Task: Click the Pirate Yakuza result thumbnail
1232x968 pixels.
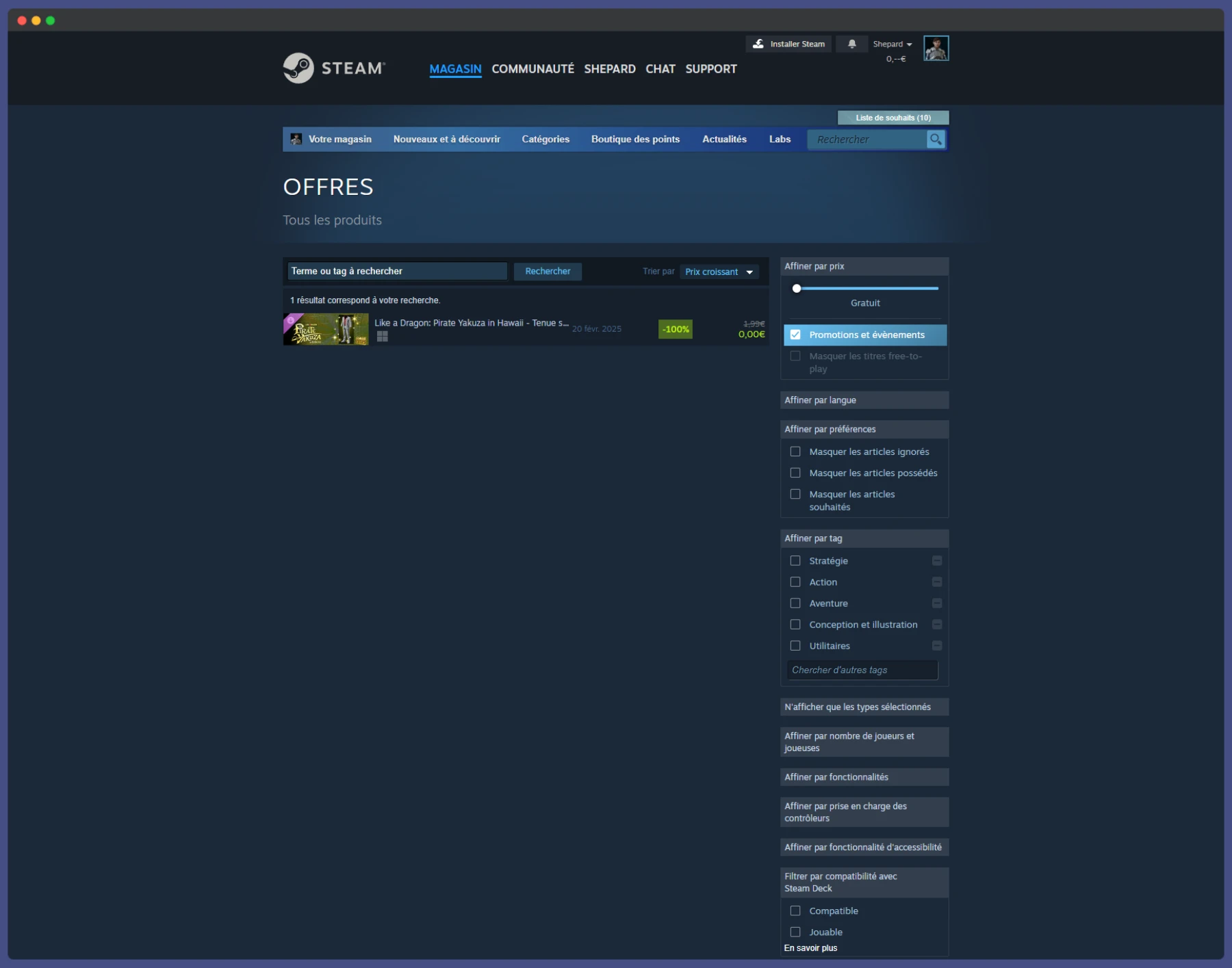Action: click(325, 329)
